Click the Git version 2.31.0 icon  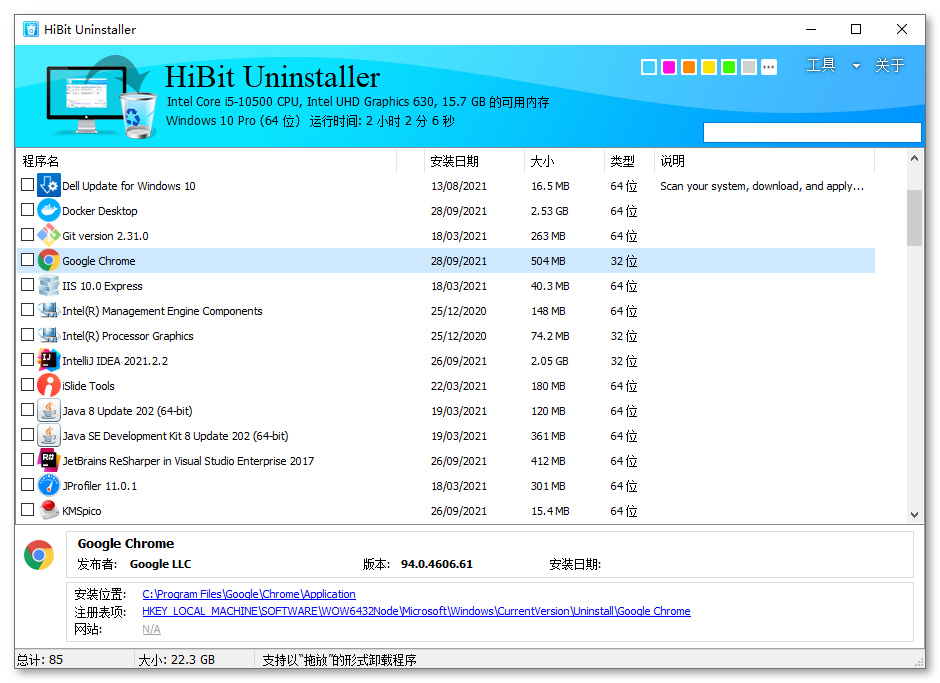[49, 236]
